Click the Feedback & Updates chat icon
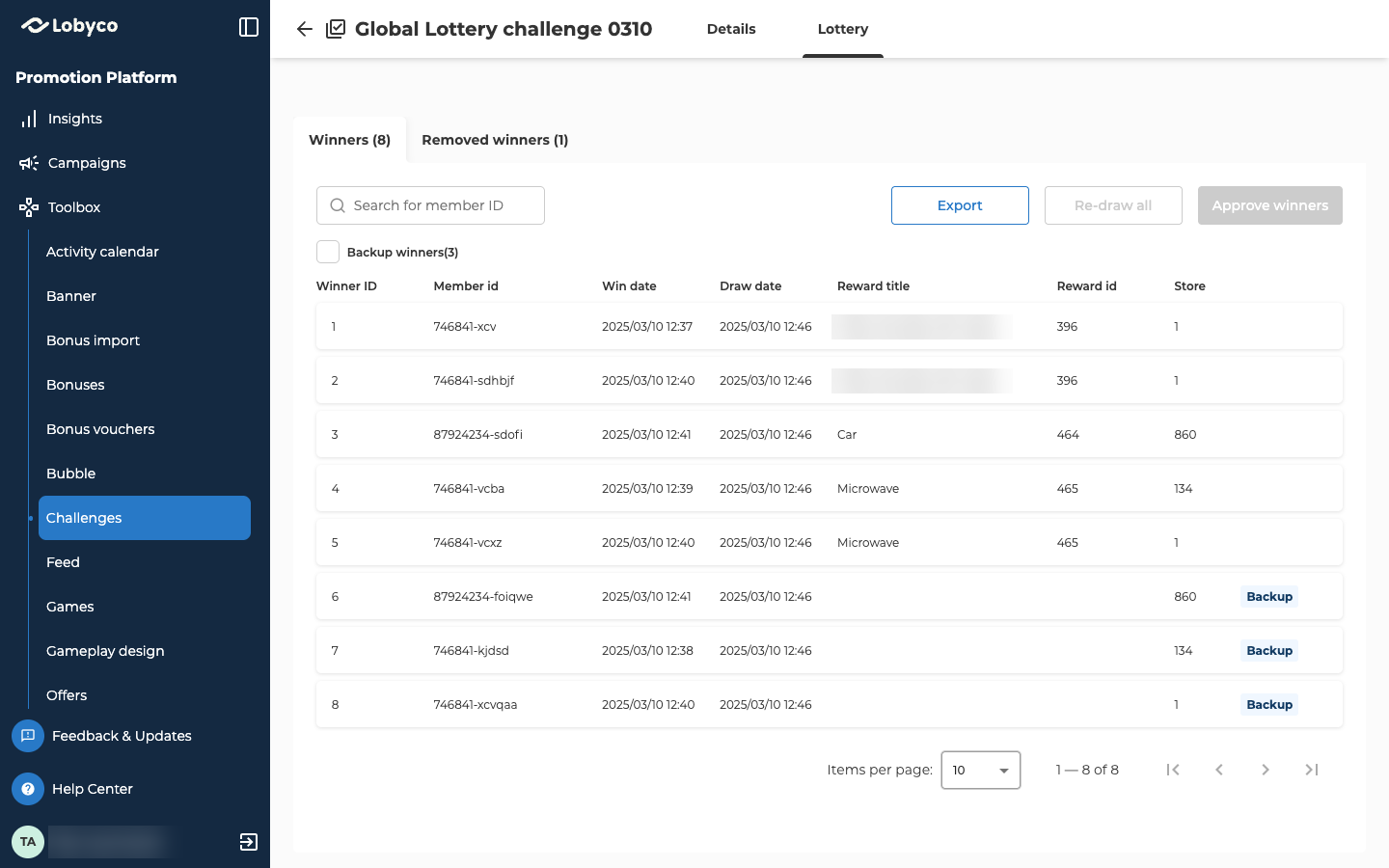Viewport: 1389px width, 868px height. [28, 736]
